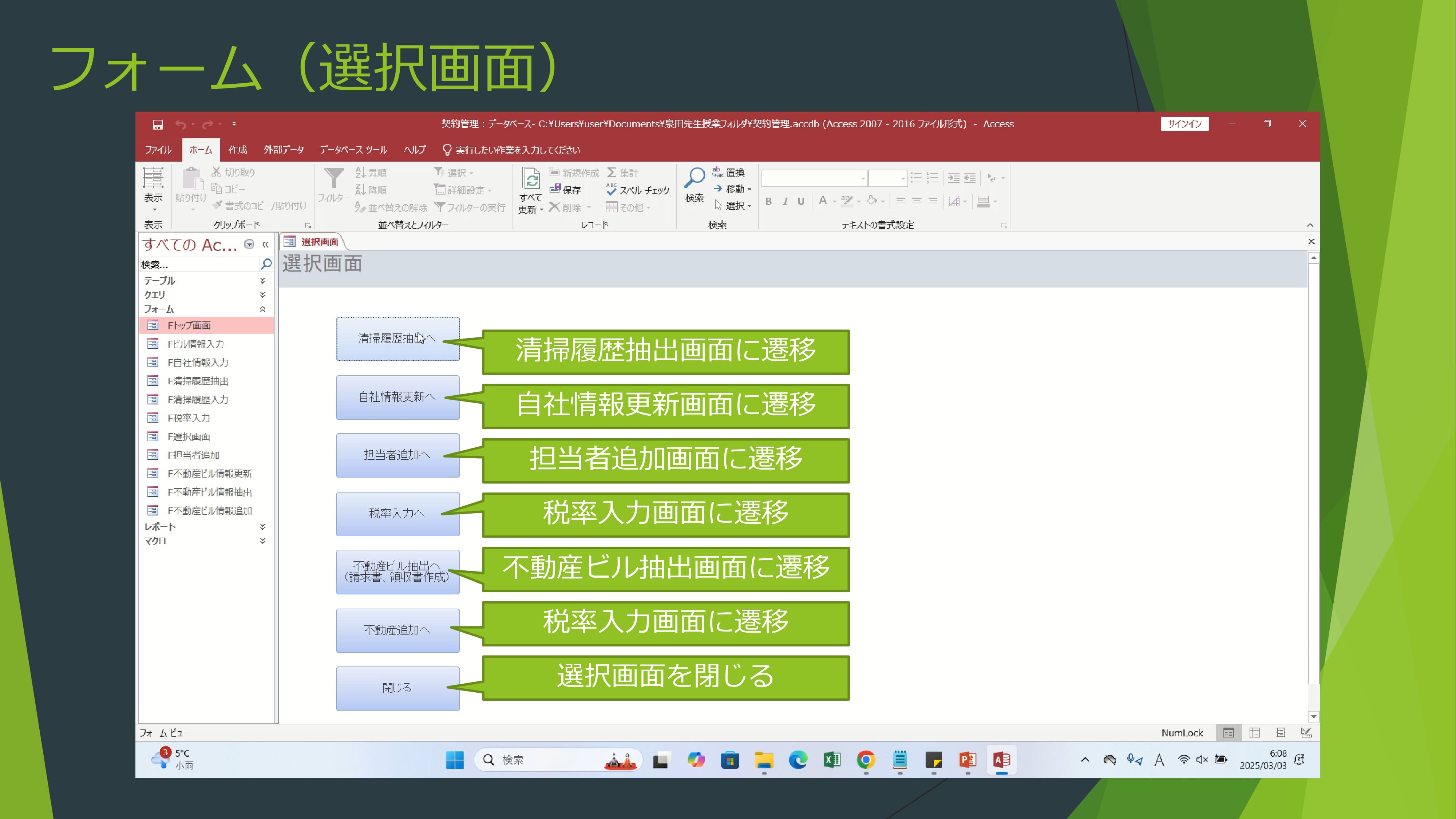Switch to 外部データ ribbon tab
This screenshot has width=1456, height=819.
[x=284, y=150]
